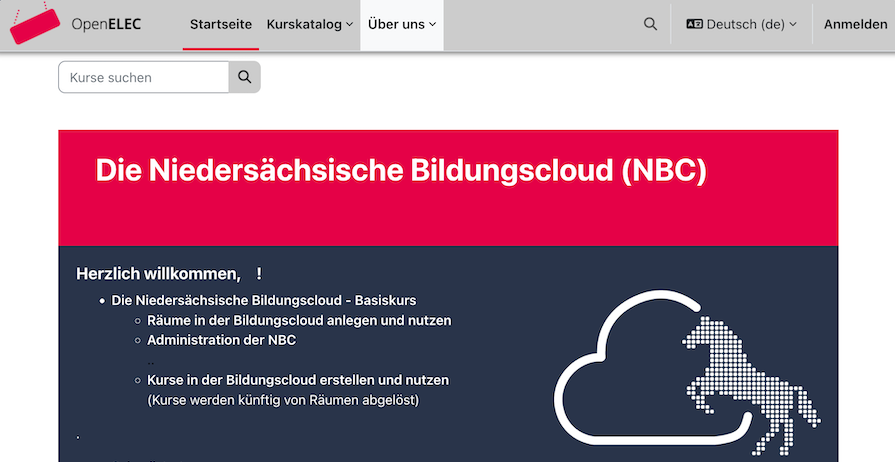Viewport: 895px width, 462px height.
Task: Click the Anmelden login link
Action: 855,24
